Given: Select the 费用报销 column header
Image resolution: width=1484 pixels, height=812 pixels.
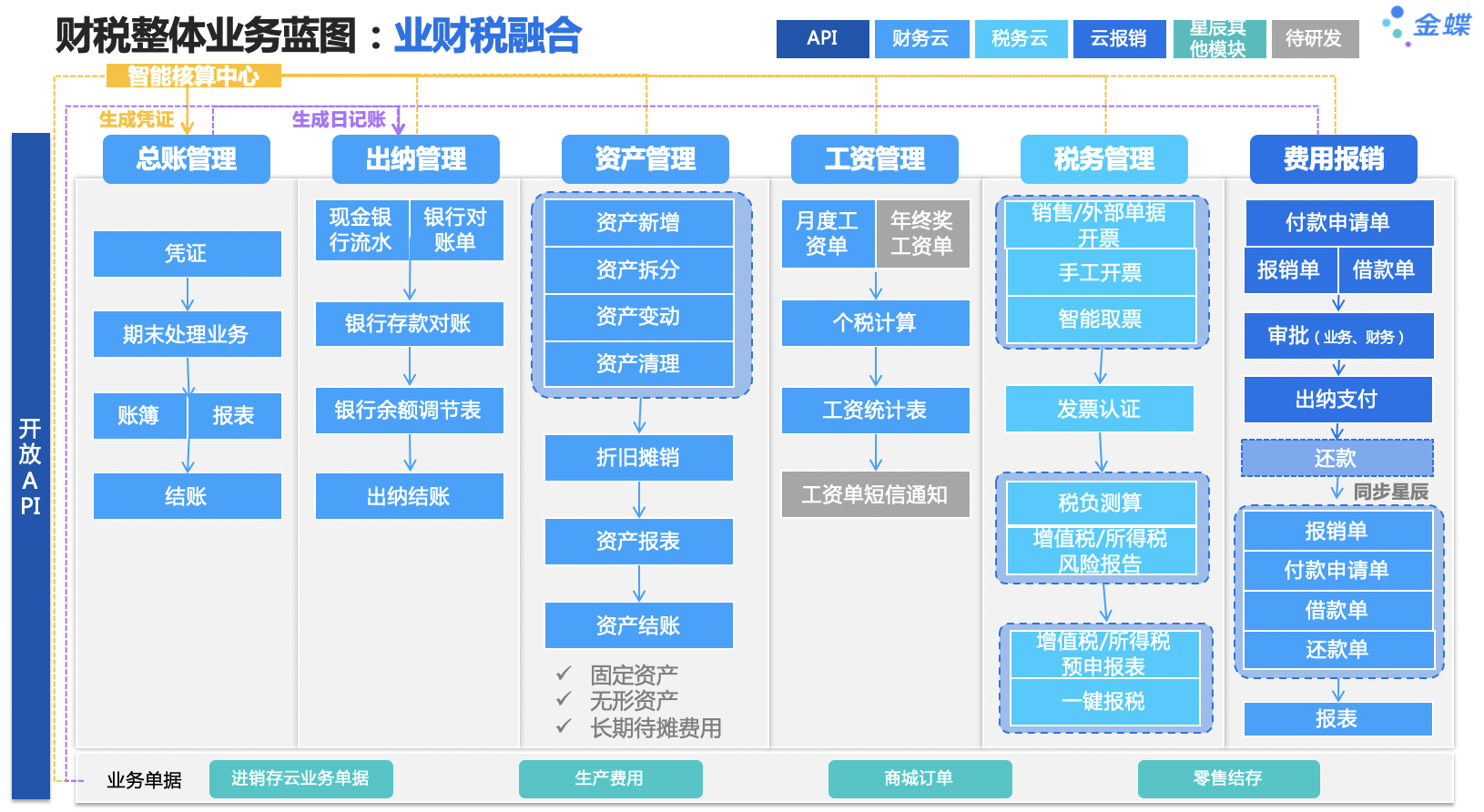Looking at the screenshot, I should point(1333,159).
